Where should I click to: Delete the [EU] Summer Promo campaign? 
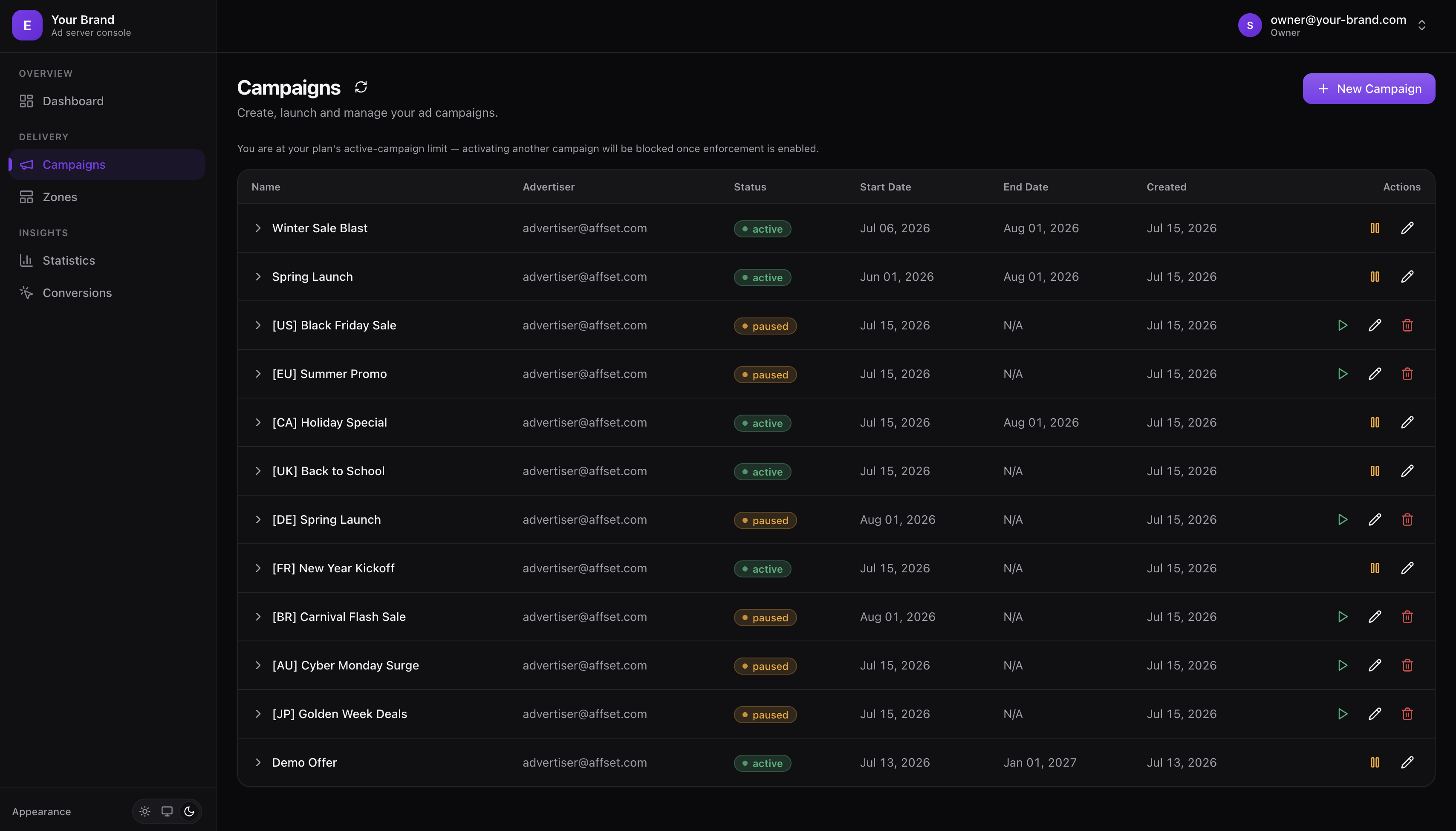click(1407, 374)
